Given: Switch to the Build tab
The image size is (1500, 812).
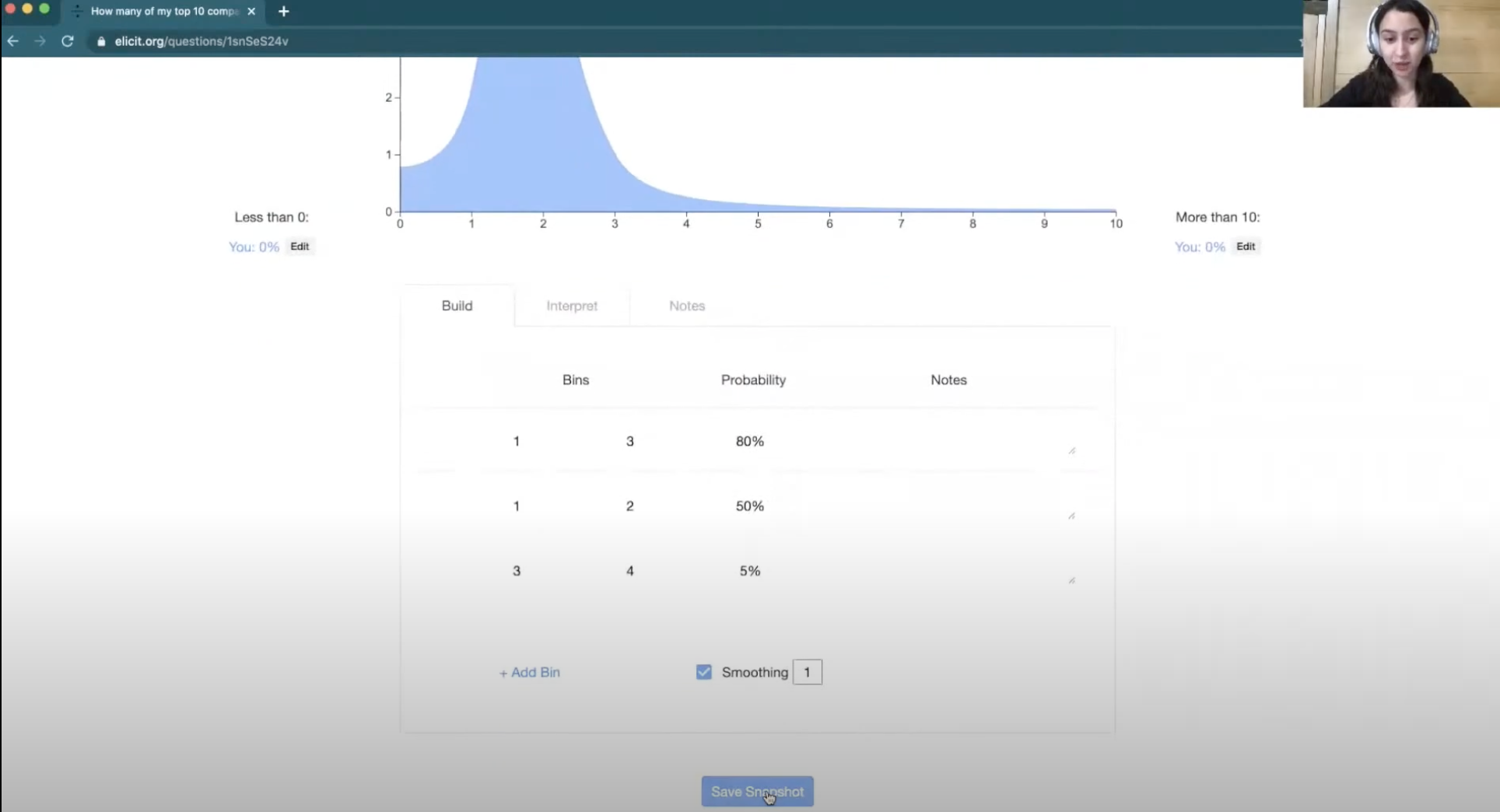Looking at the screenshot, I should [x=457, y=306].
